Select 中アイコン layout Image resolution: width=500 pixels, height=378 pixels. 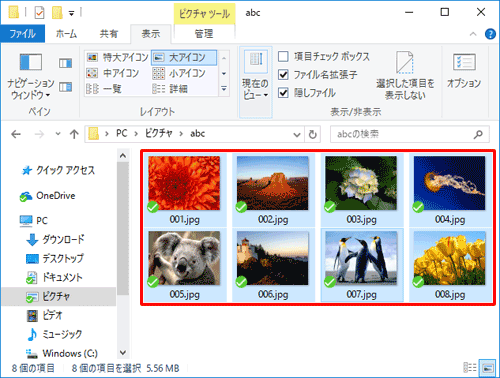[113, 73]
